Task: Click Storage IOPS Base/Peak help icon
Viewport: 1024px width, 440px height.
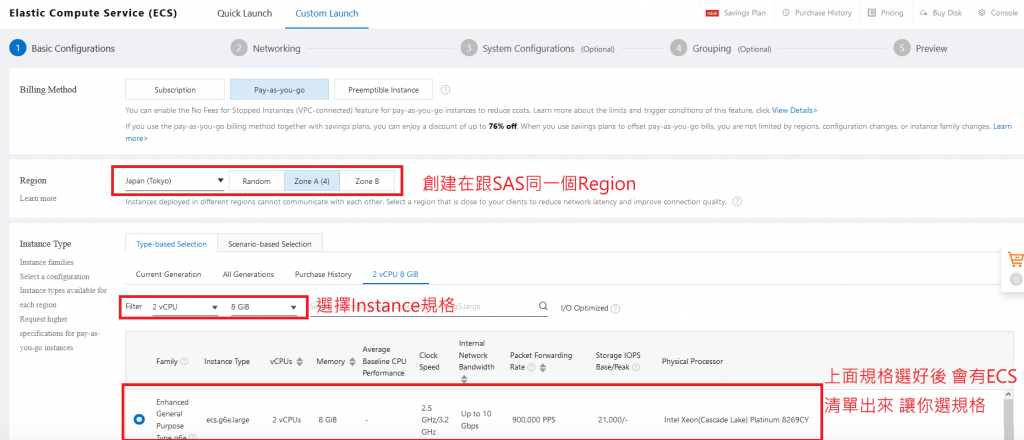Action: coord(635,368)
